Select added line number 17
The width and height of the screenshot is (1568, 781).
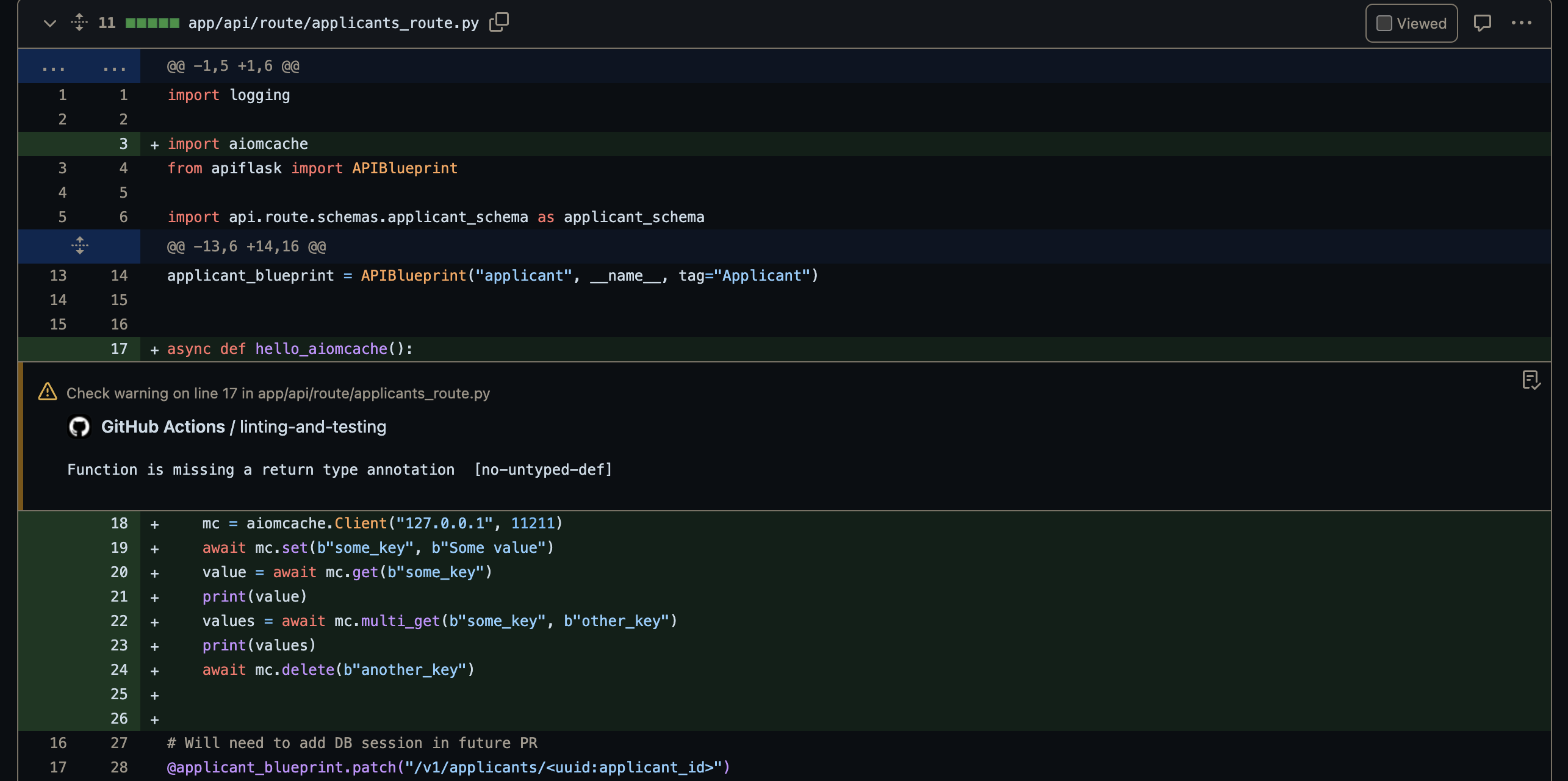119,349
